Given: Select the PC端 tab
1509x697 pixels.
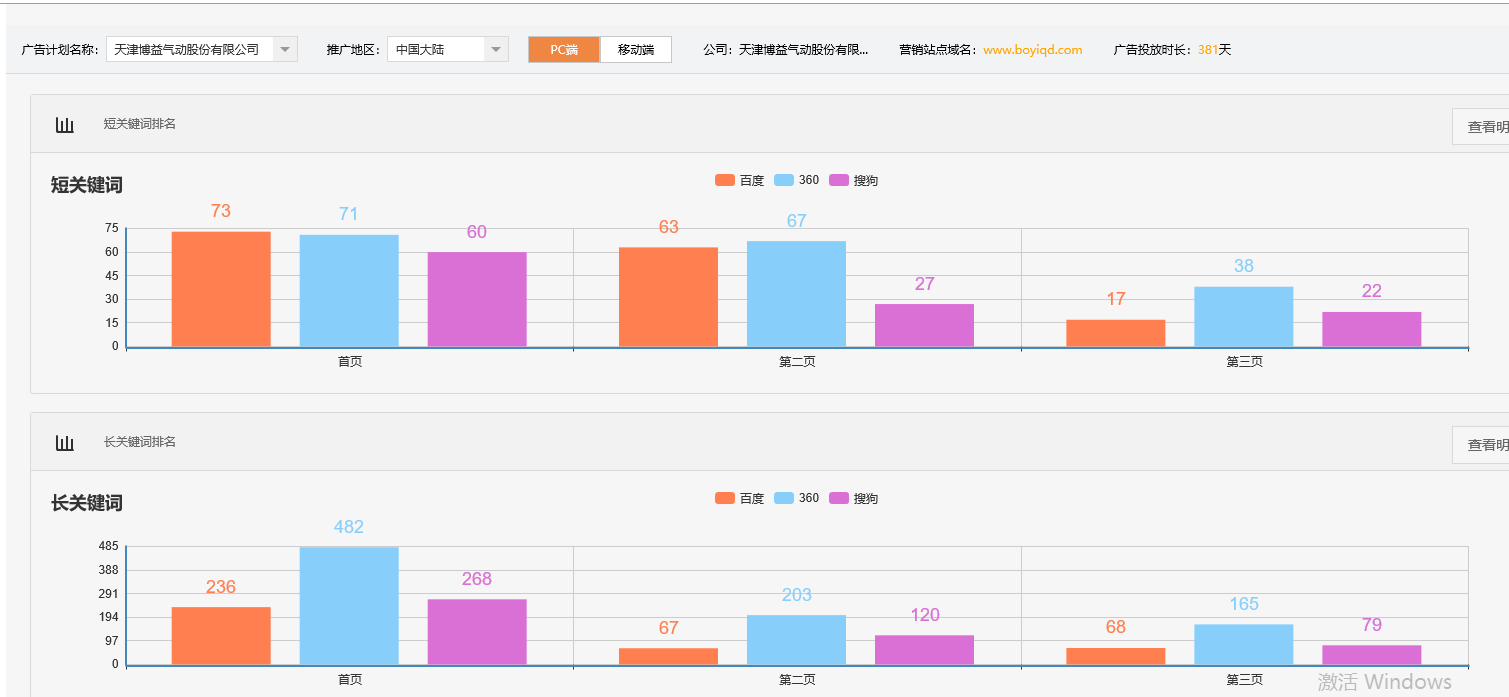Looking at the screenshot, I should [563, 49].
